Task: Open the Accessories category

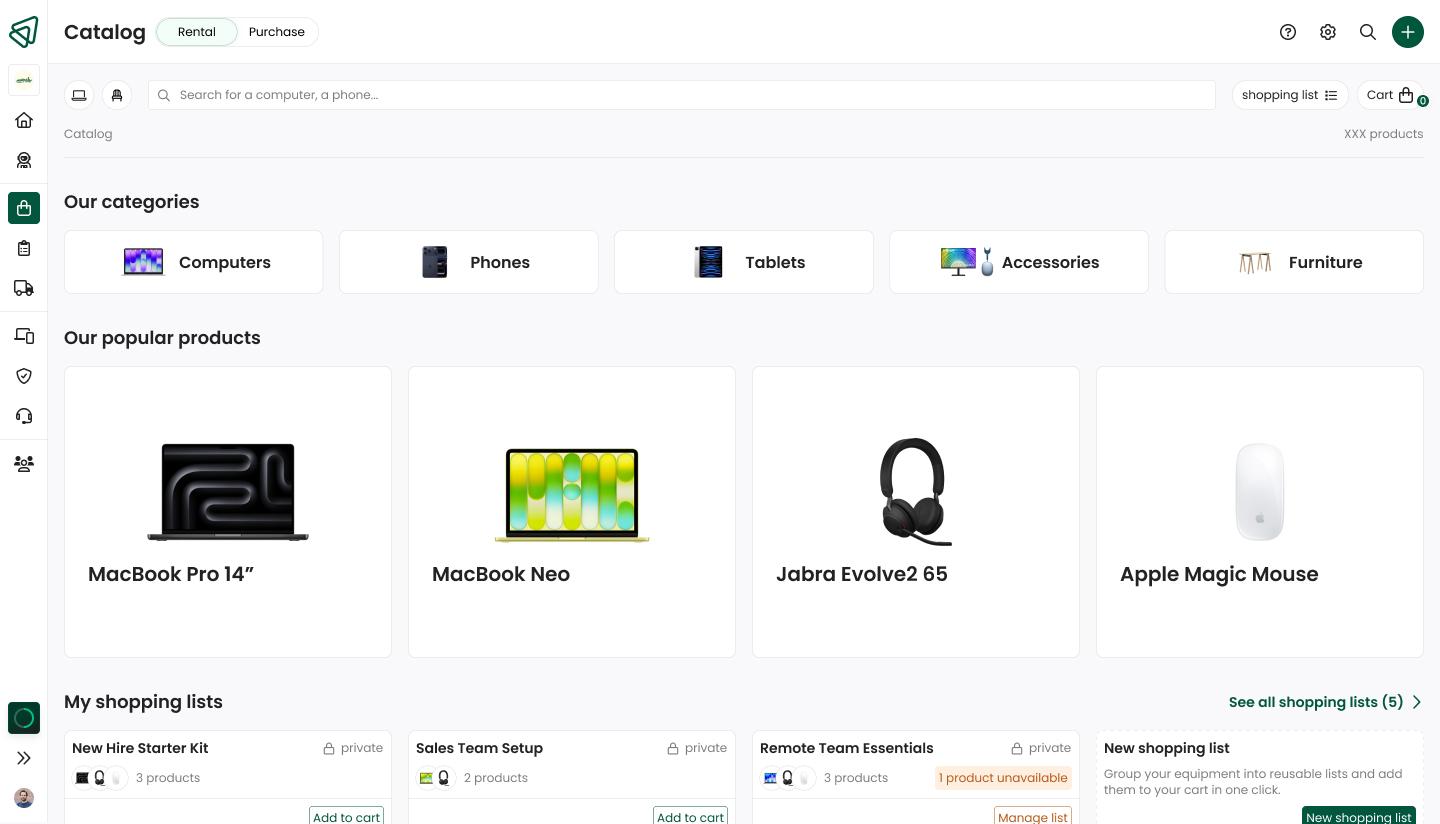Action: tap(1019, 262)
